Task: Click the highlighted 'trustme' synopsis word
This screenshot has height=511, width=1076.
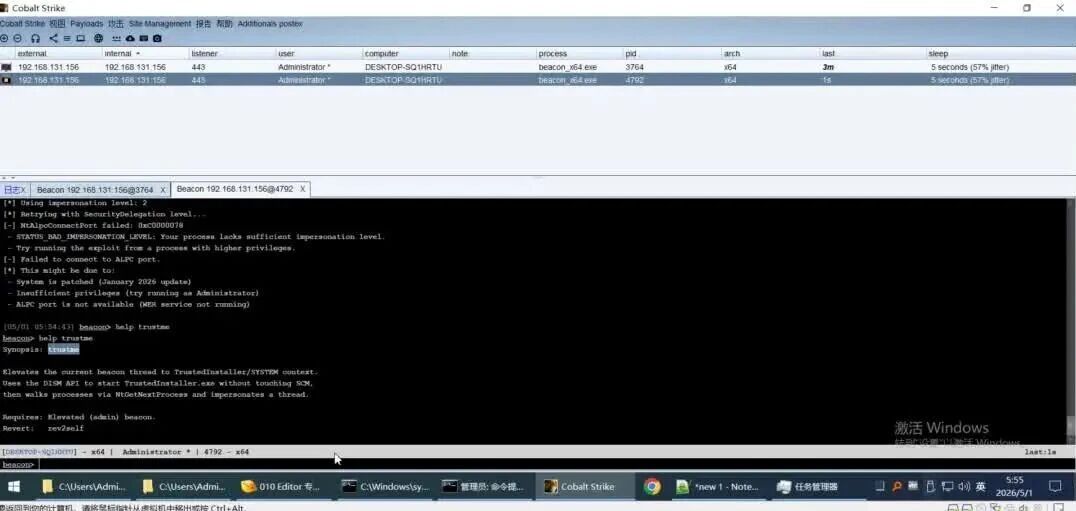Action: (x=63, y=349)
